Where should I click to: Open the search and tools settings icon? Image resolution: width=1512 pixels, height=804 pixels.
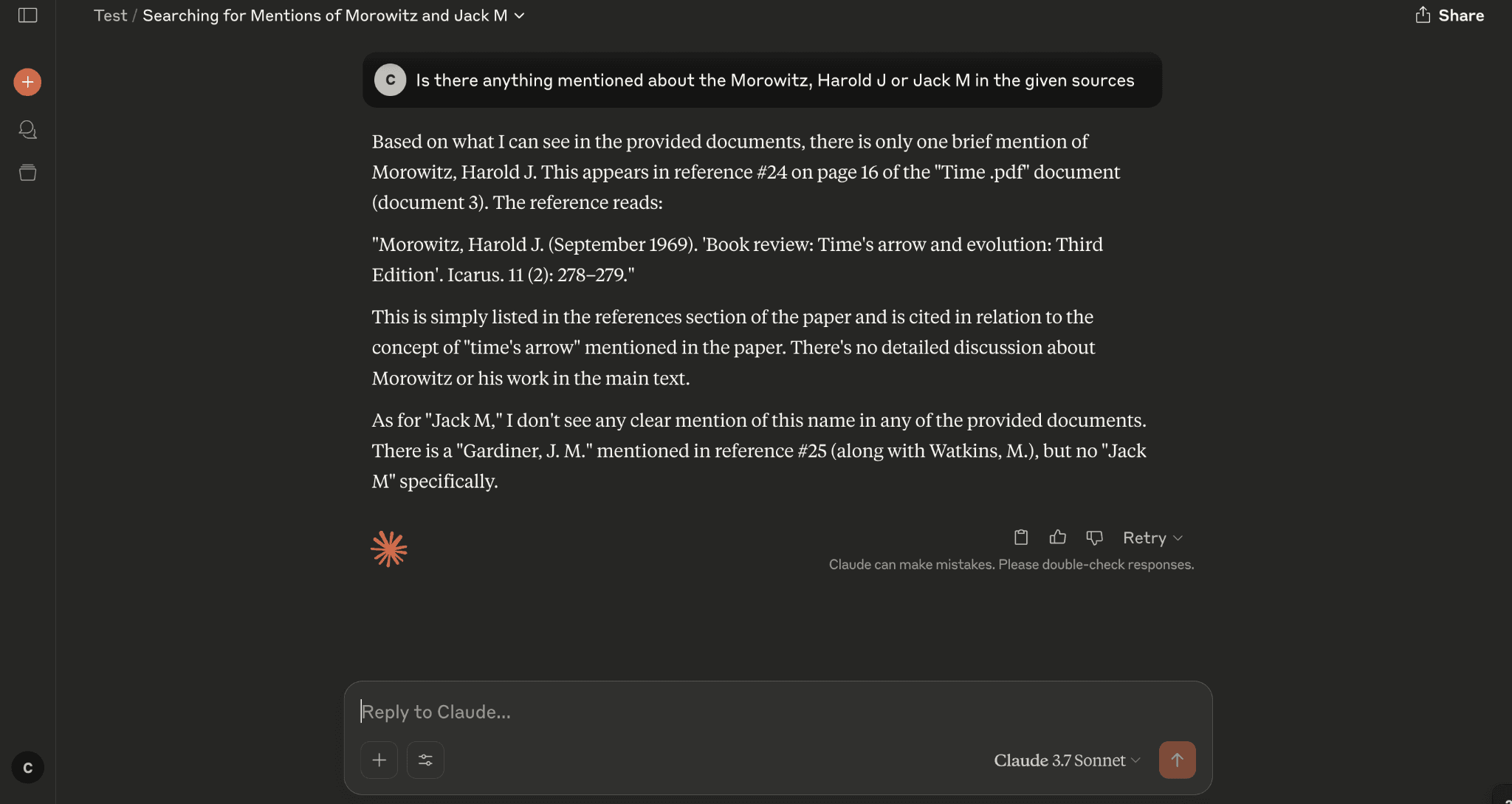coord(425,760)
